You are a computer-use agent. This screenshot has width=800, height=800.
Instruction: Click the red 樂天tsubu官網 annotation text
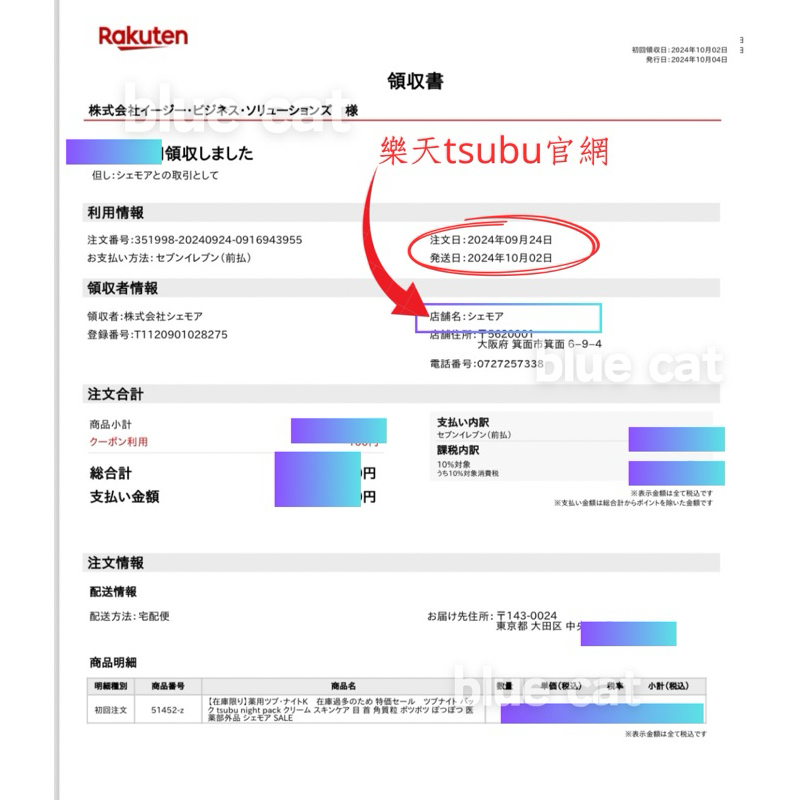point(494,151)
